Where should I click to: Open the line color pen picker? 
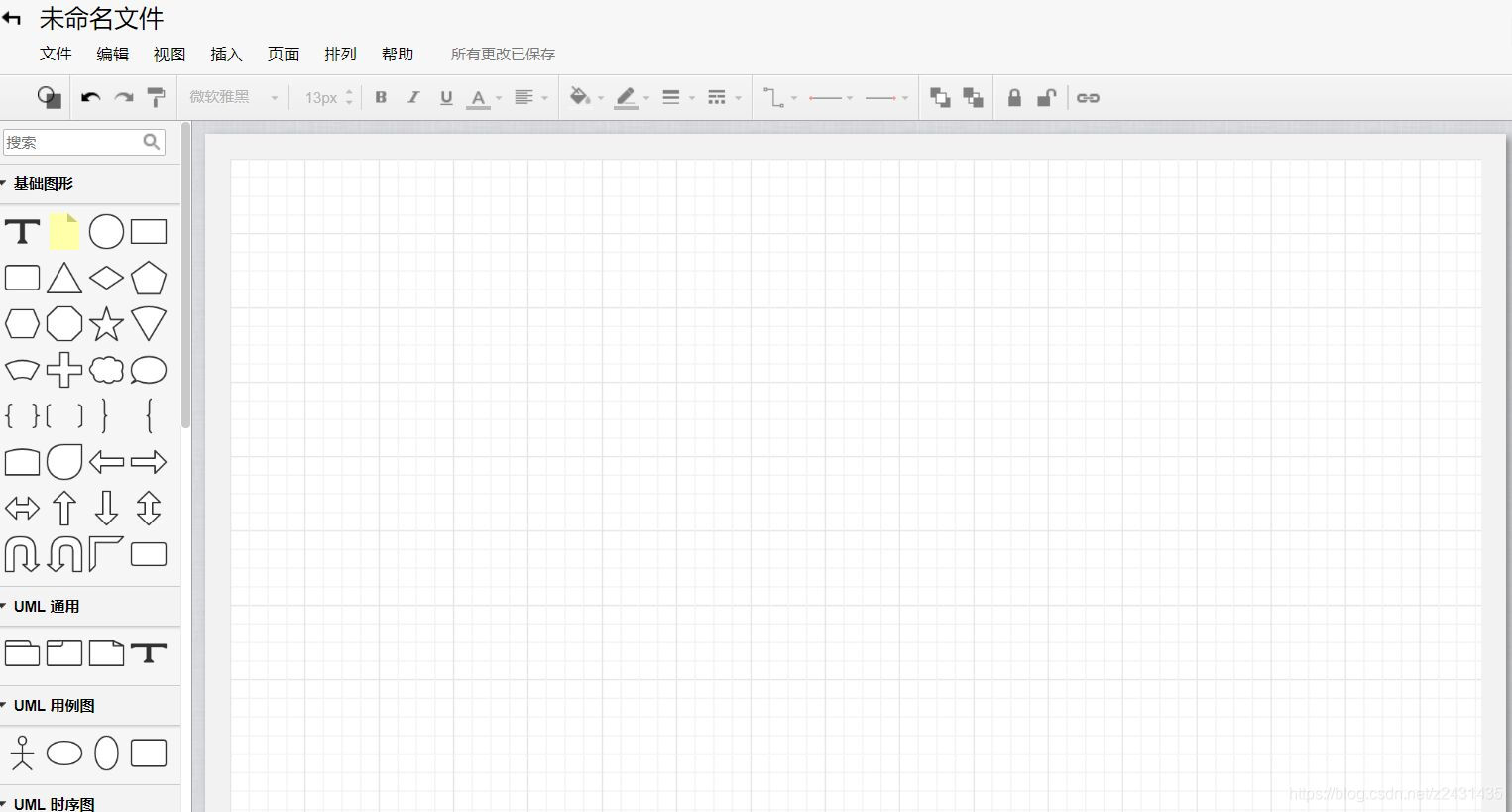pos(632,98)
